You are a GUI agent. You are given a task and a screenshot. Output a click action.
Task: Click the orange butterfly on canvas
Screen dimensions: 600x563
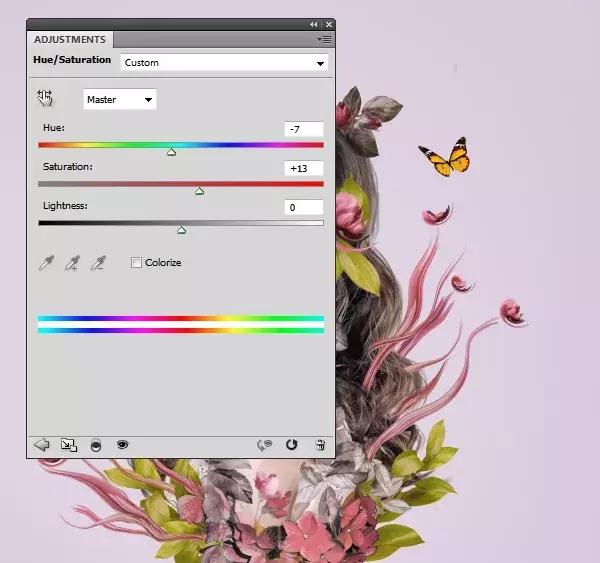[446, 157]
